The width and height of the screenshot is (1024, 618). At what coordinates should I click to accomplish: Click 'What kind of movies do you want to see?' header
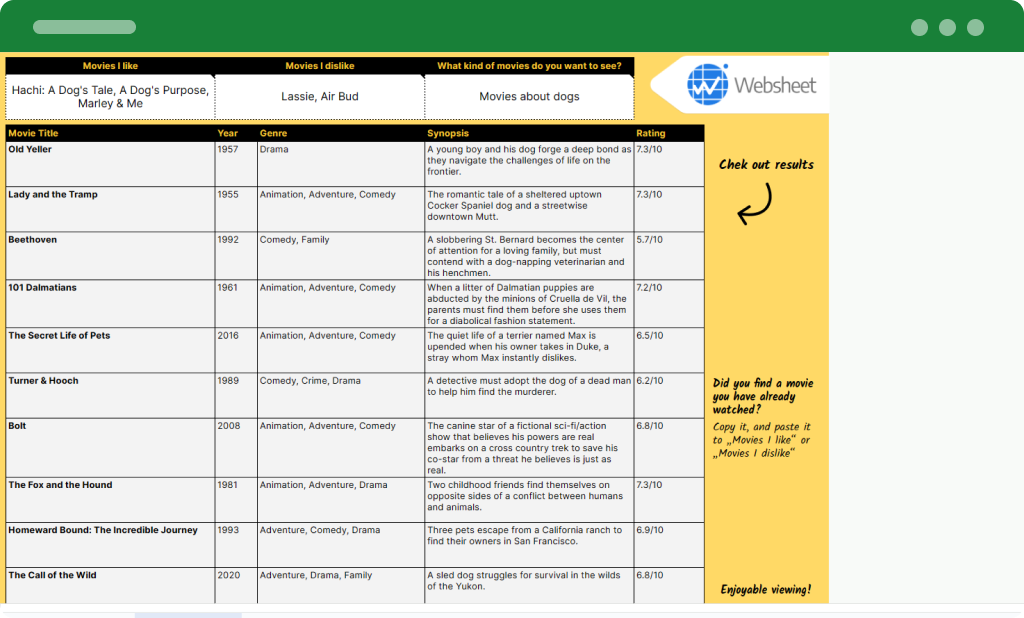tap(529, 66)
